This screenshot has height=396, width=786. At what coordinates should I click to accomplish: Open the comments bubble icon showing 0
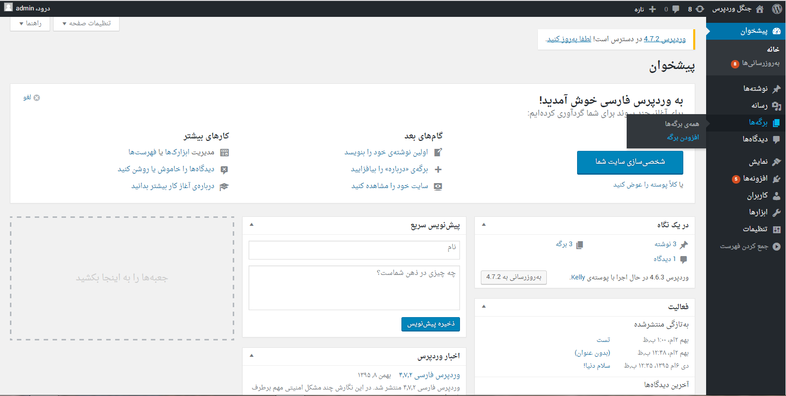676,9
